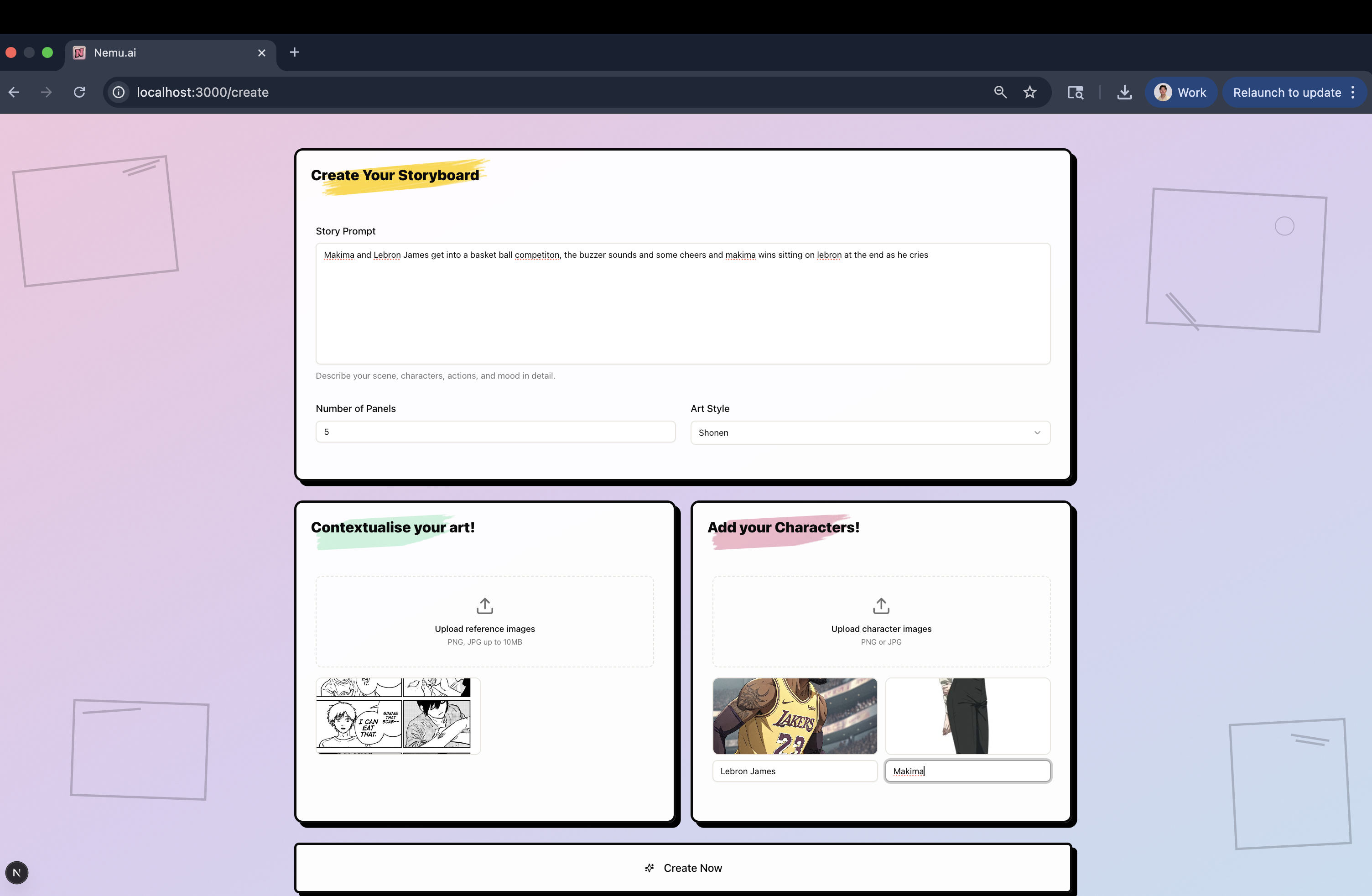Viewport: 1372px width, 896px height.
Task: Open the Work profile menu
Action: (x=1180, y=92)
